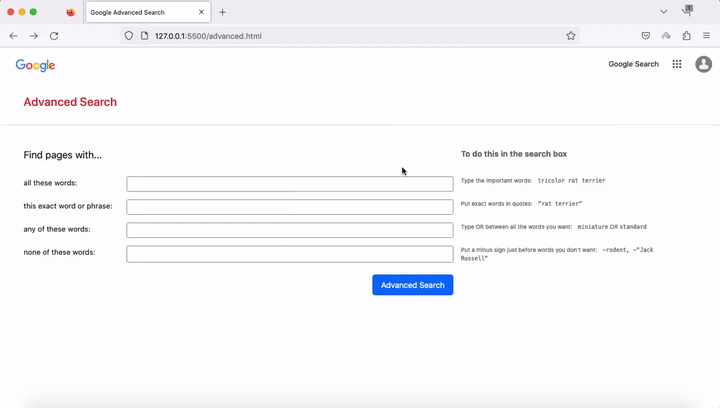This screenshot has width=720, height=408.
Task: Click the 'miniature OR standard' example text
Action: tap(612, 227)
